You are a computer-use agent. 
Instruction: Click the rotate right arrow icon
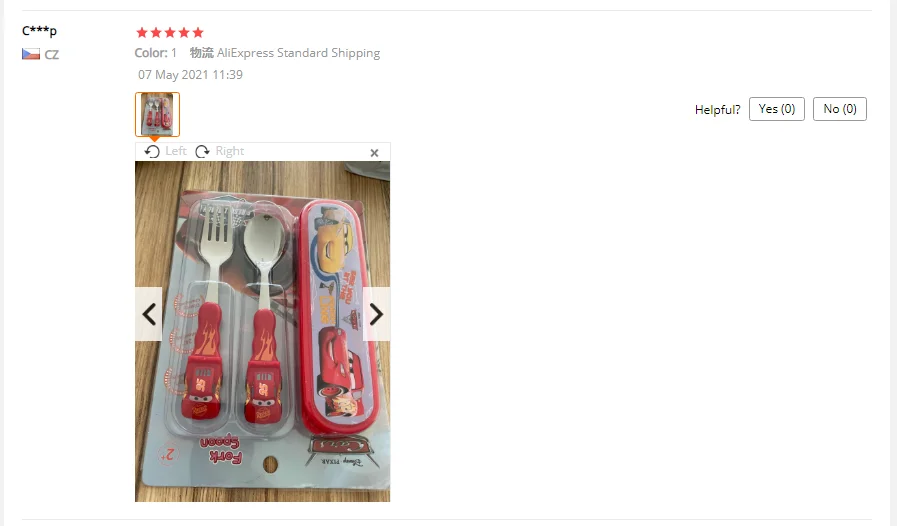(x=202, y=151)
